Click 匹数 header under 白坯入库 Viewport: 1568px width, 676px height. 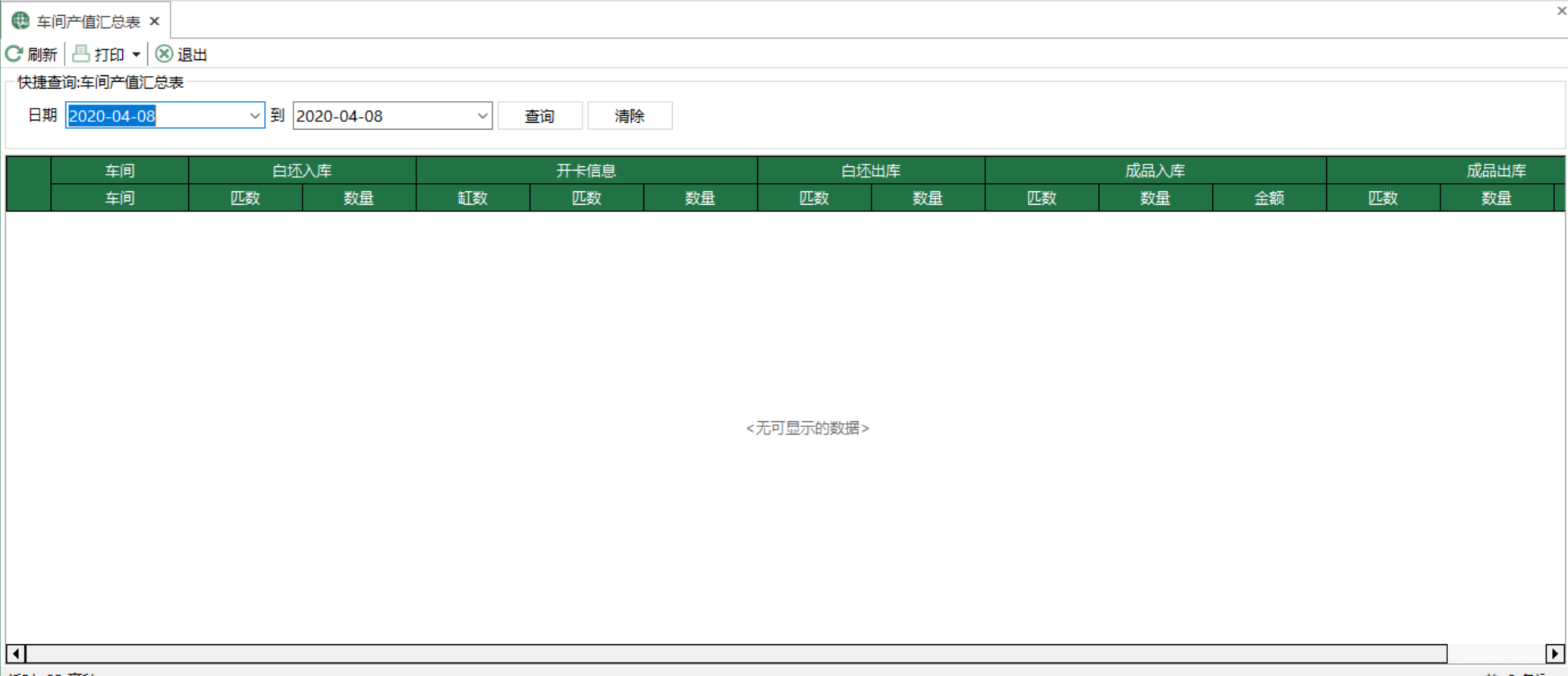(x=245, y=198)
